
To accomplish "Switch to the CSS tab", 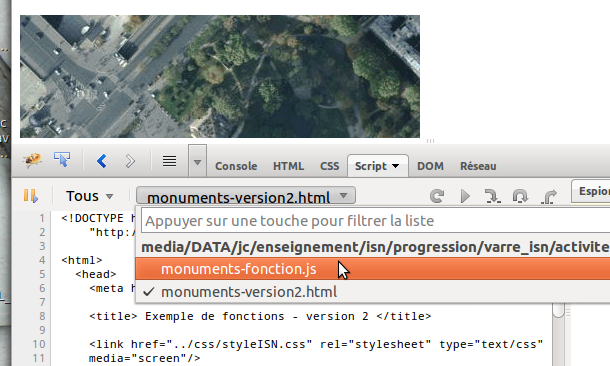I will pyautogui.click(x=330, y=166).
